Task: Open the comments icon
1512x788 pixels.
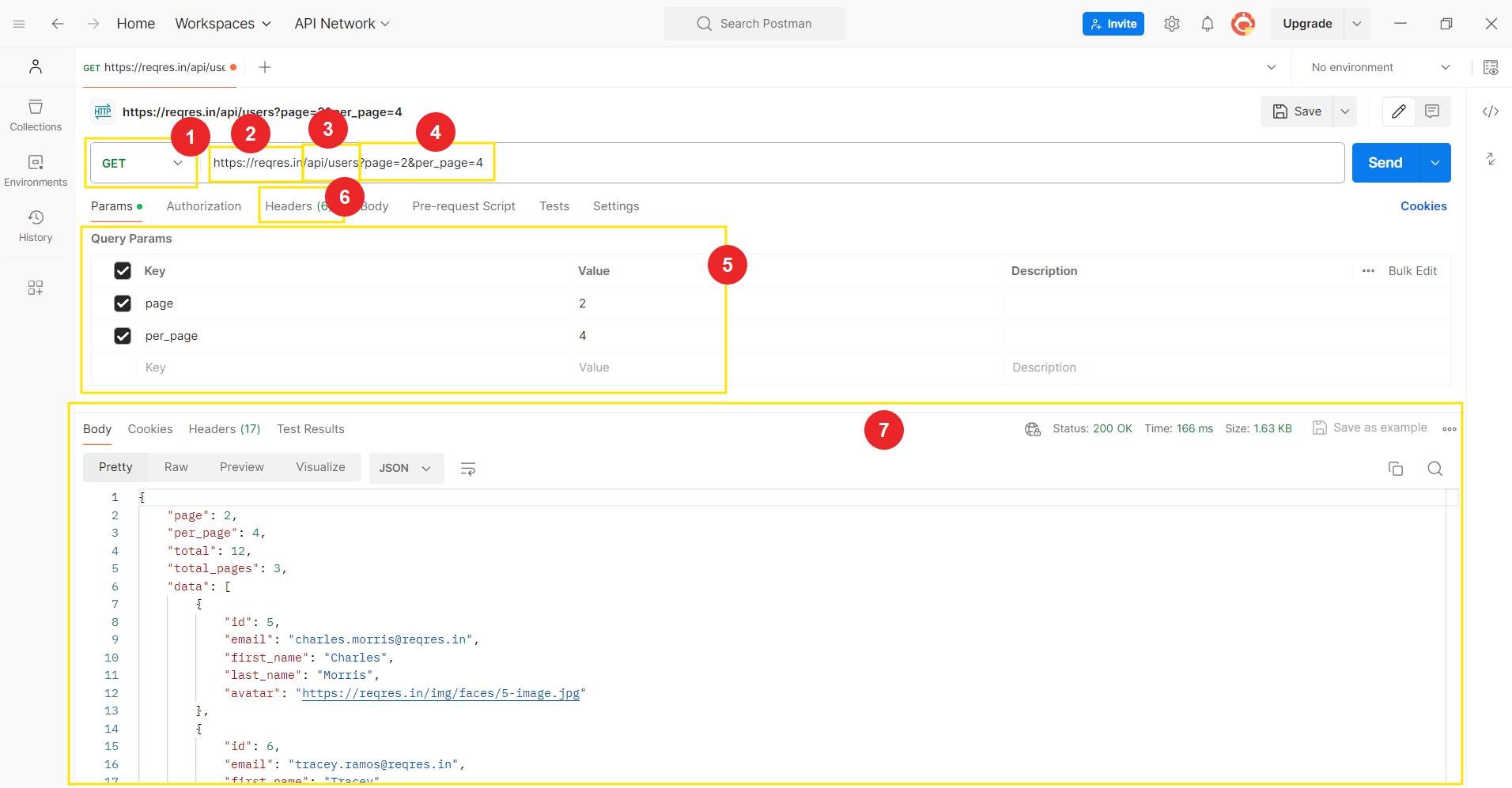Action: coord(1431,111)
